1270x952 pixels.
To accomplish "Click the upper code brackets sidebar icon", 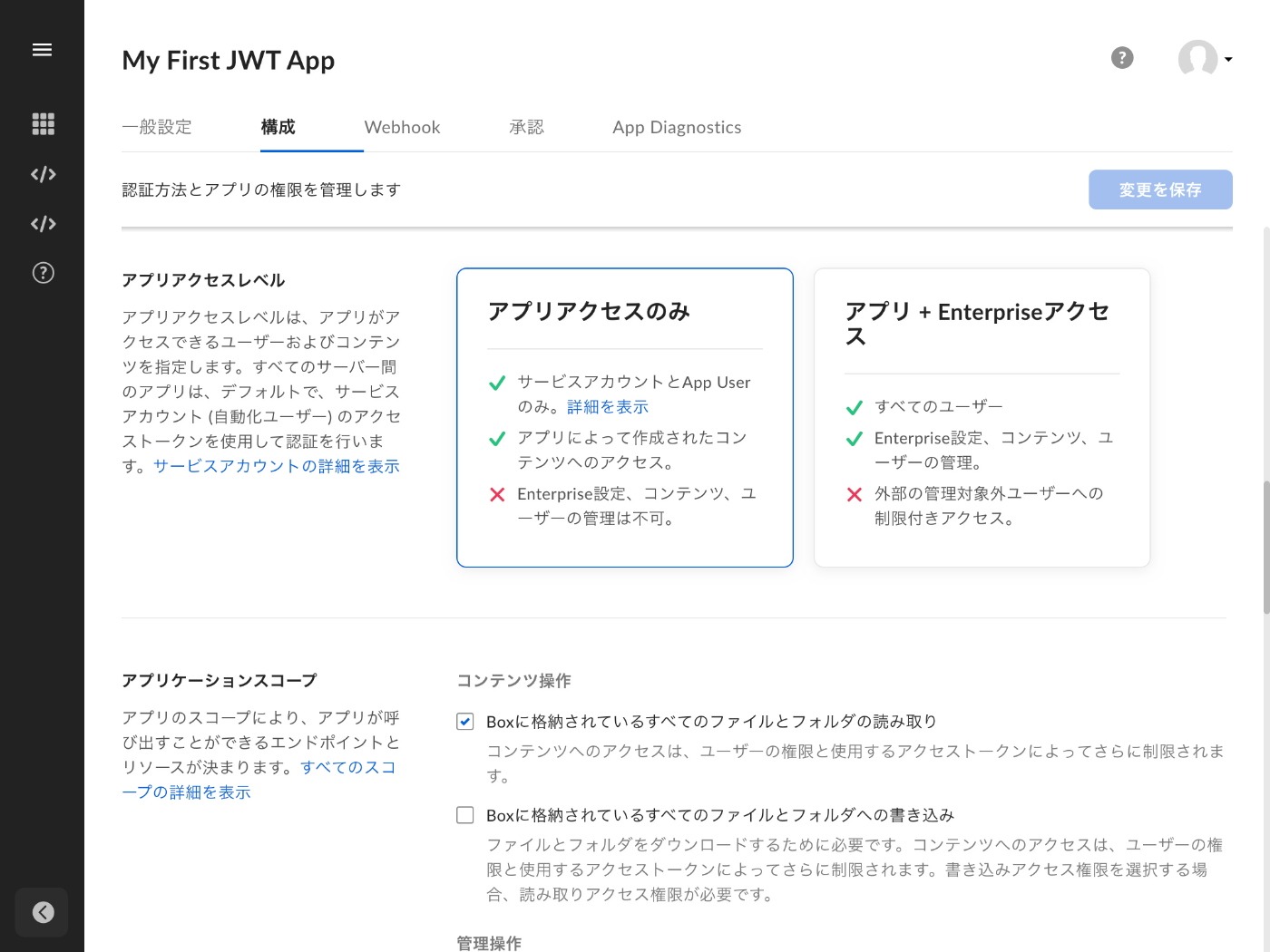I will click(x=43, y=174).
